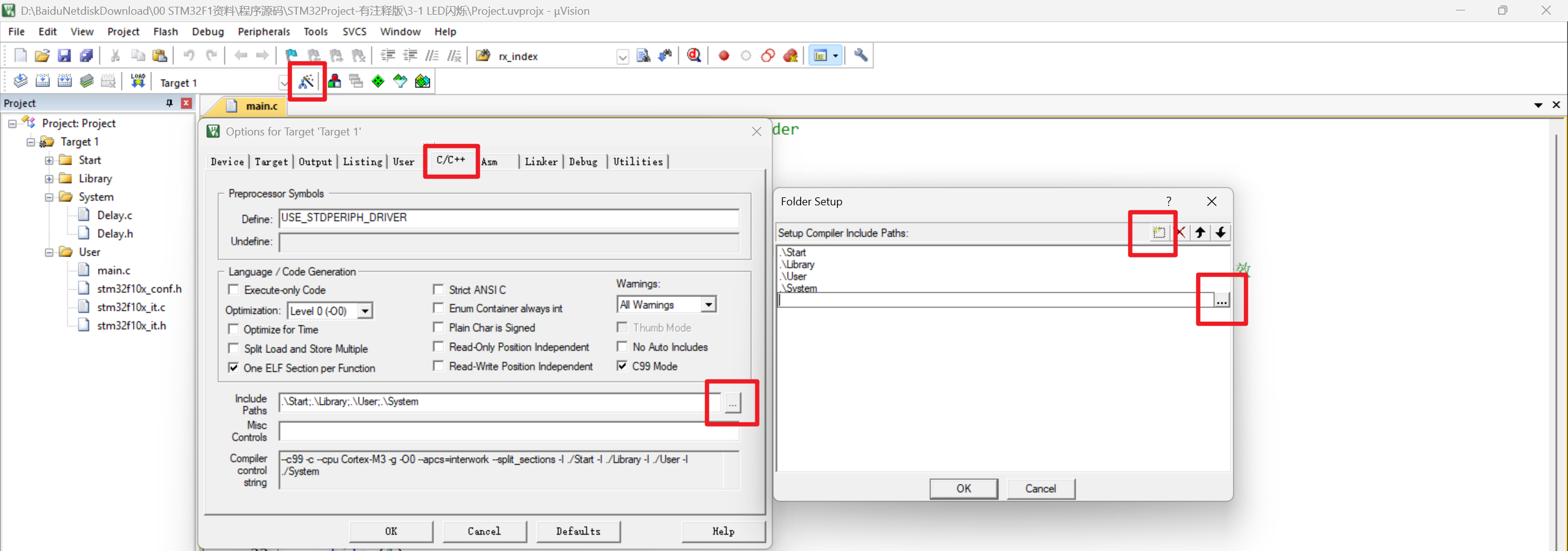The width and height of the screenshot is (1568, 551).
Task: Open Warnings dropdown
Action: click(708, 305)
